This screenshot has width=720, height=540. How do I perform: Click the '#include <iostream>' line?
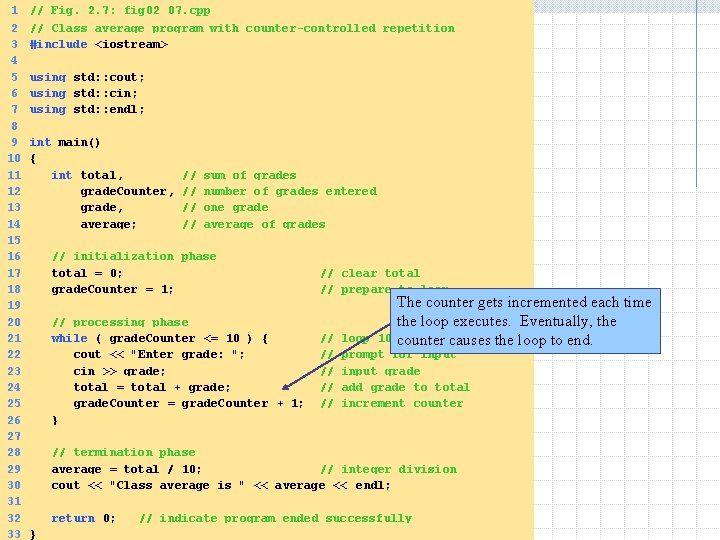click(99, 44)
